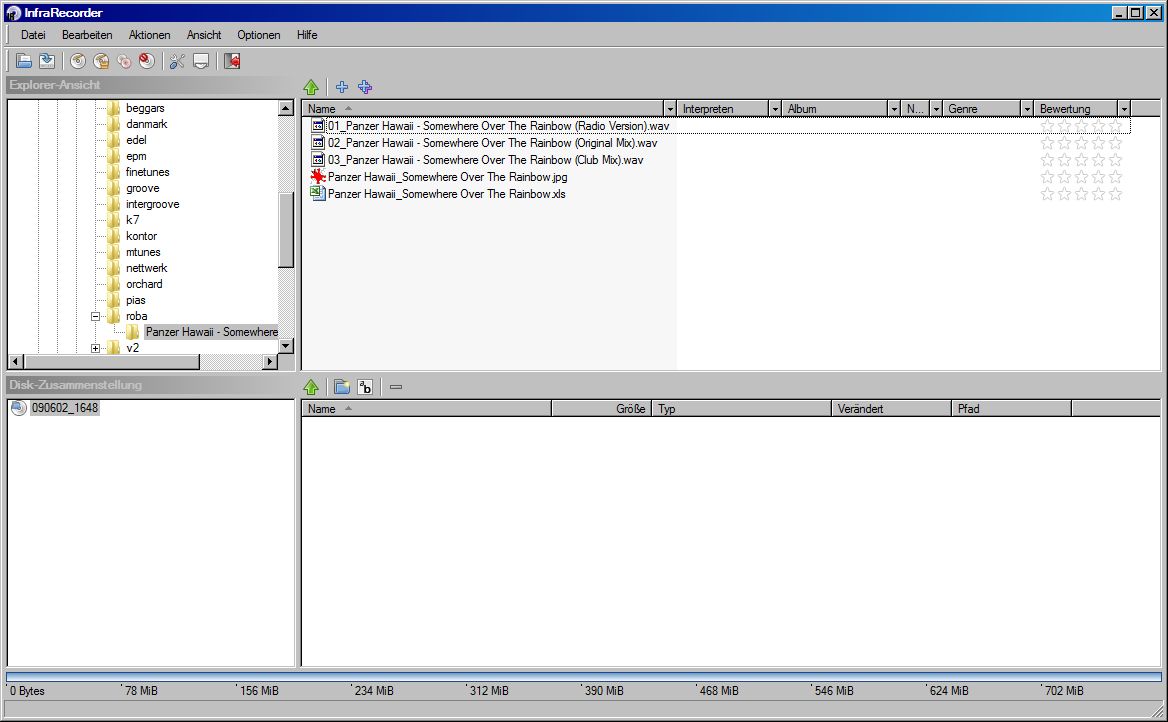Open the Aktionen menu
The image size is (1168, 722).
[x=149, y=35]
